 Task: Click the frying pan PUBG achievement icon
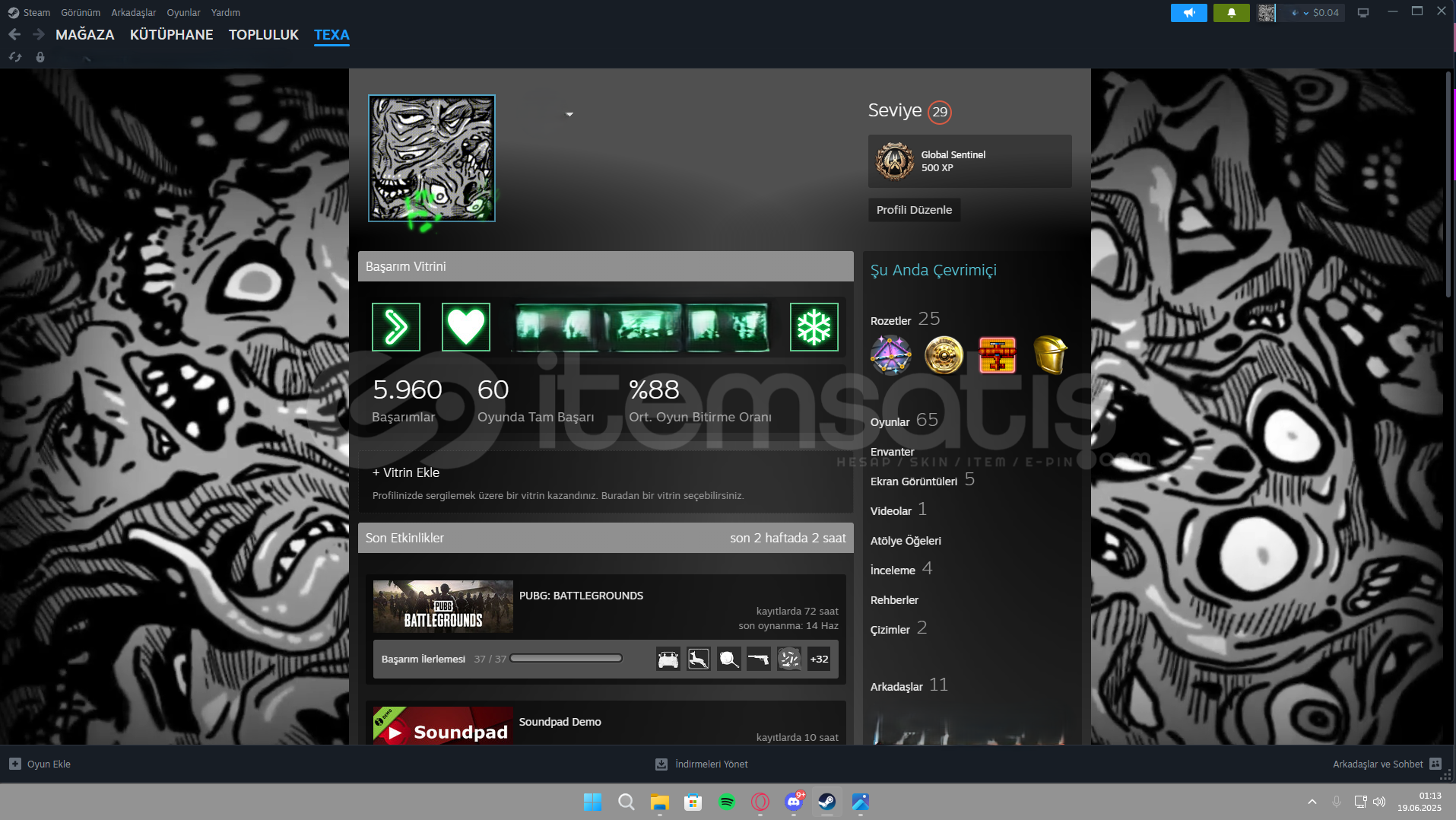(728, 659)
